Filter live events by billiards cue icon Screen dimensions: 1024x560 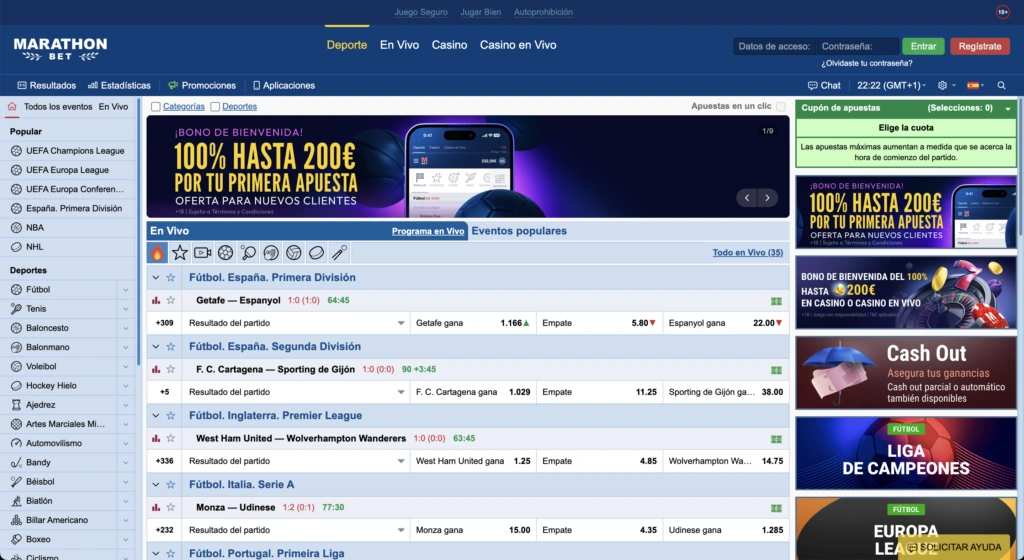pos(339,253)
